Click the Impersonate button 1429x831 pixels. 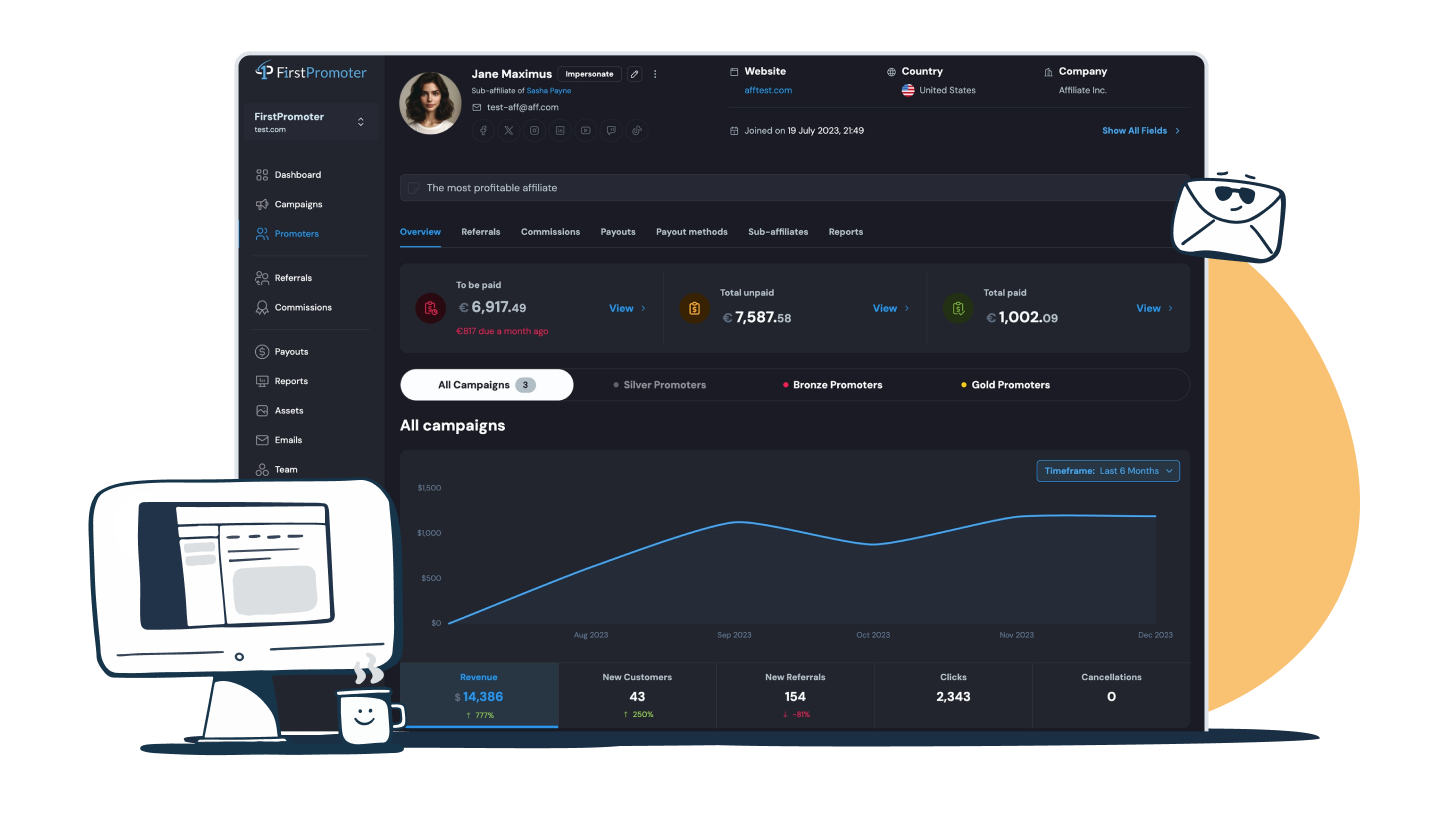(x=589, y=74)
